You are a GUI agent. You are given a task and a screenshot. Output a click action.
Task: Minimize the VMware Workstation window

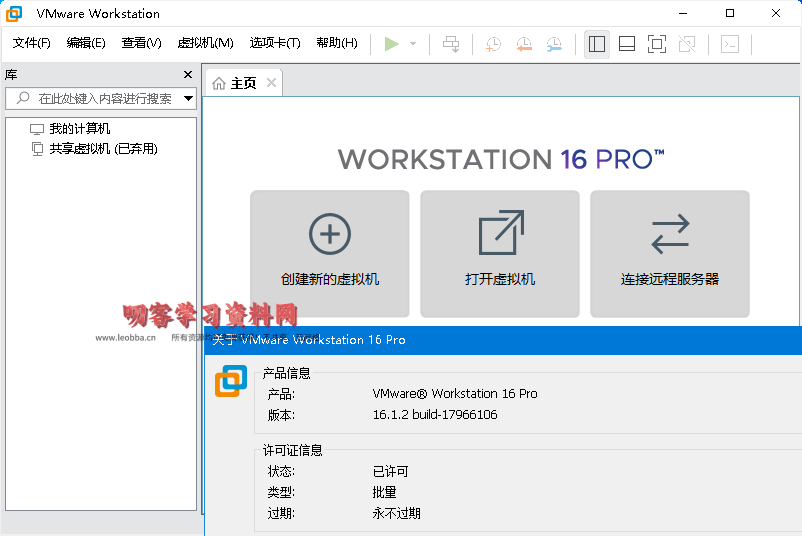point(683,13)
